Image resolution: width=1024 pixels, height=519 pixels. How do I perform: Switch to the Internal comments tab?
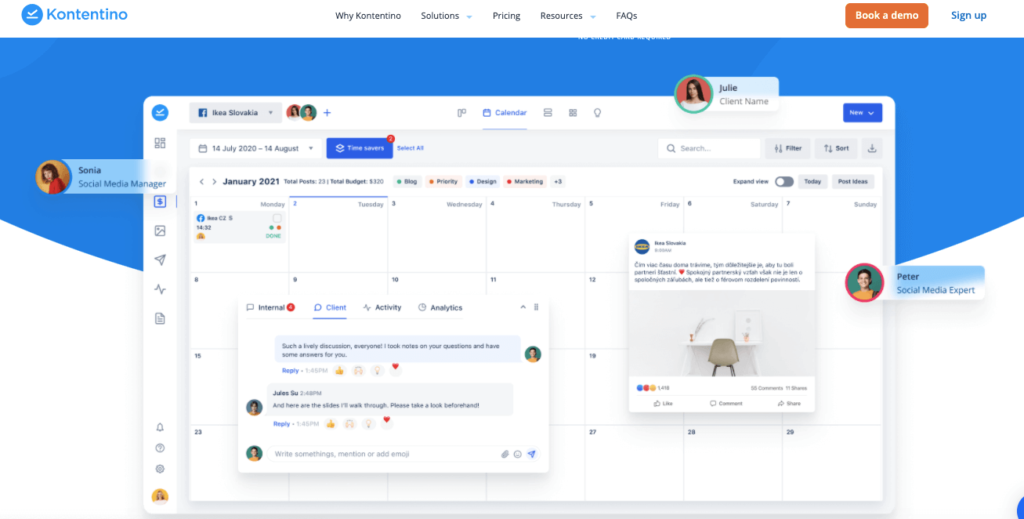[x=270, y=307]
